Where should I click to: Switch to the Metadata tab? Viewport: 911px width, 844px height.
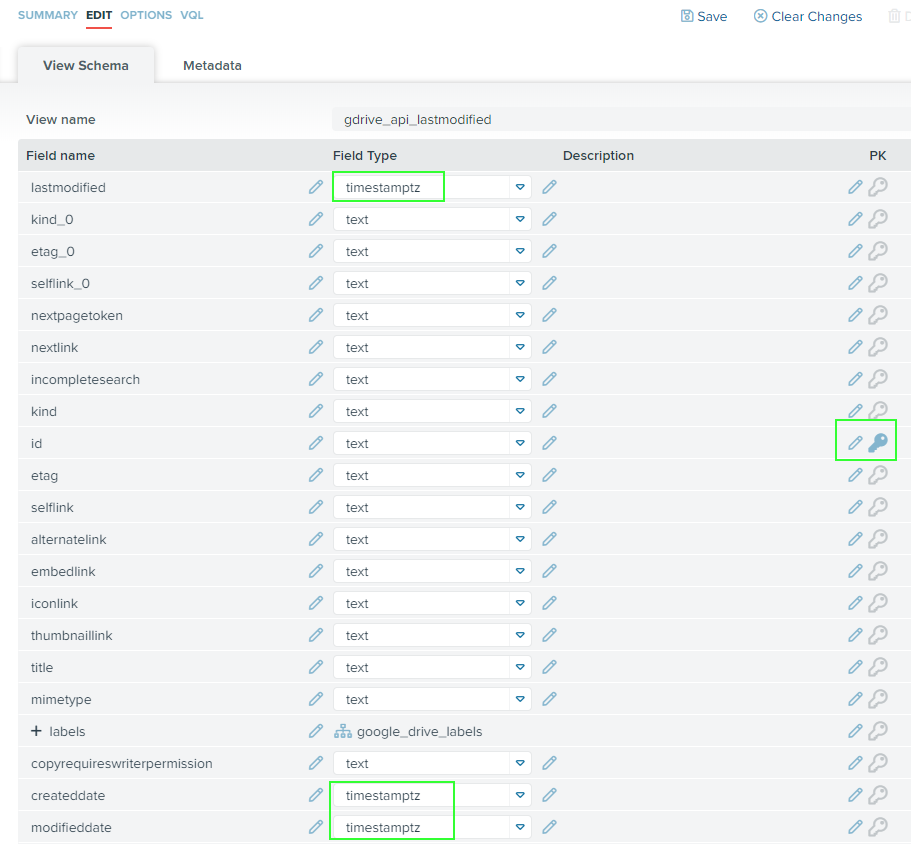click(x=212, y=66)
